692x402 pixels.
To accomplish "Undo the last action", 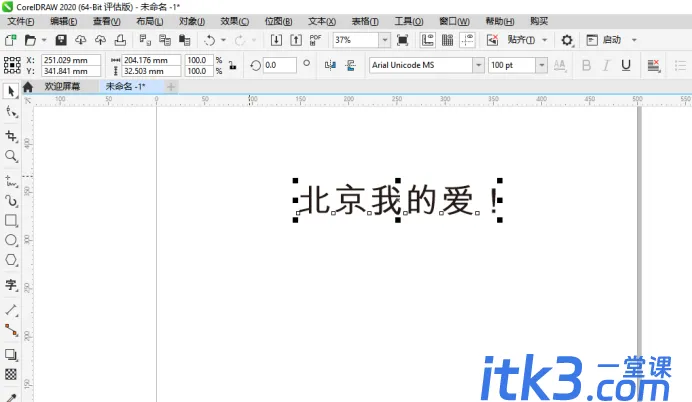I will [x=210, y=40].
